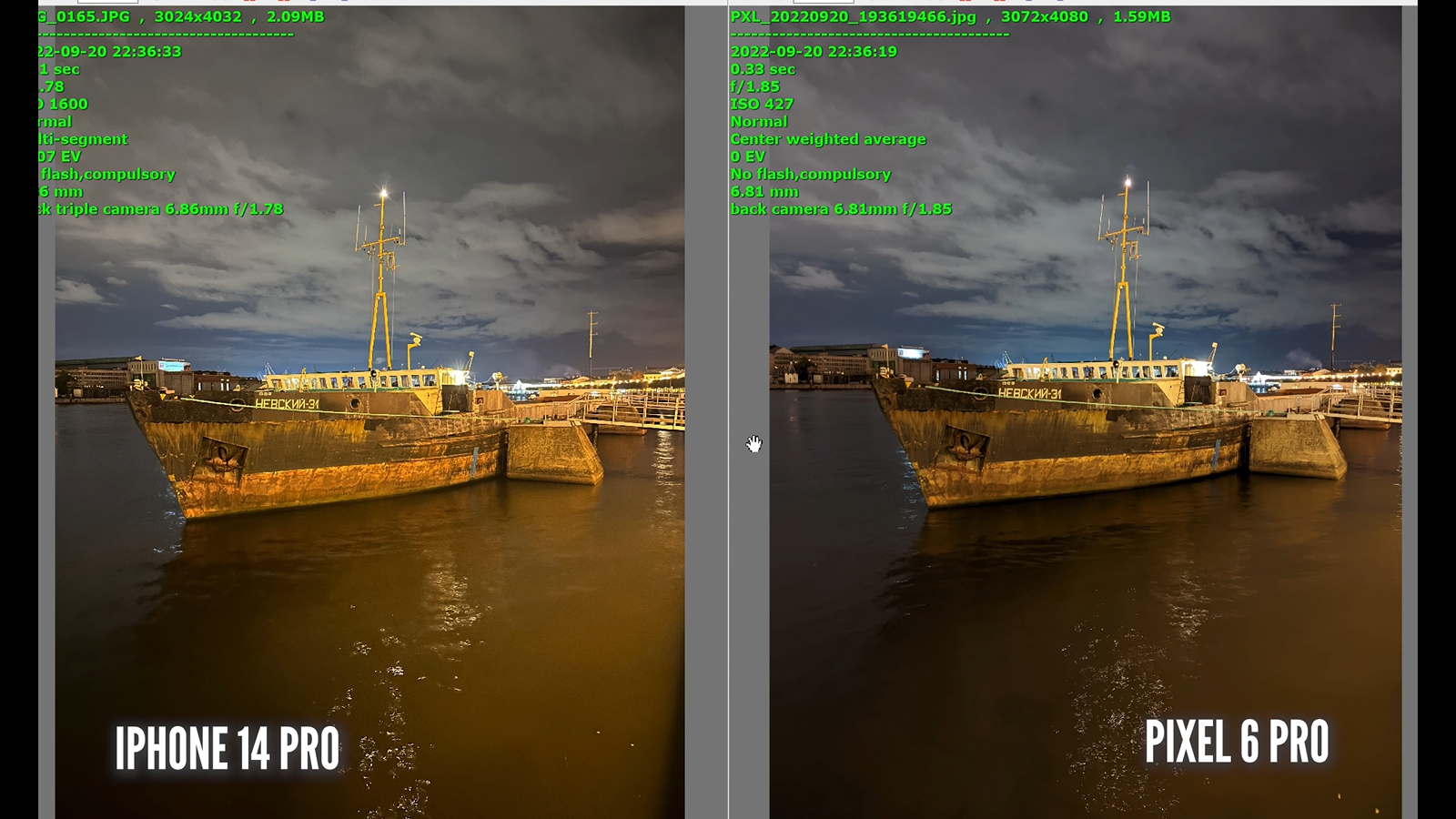
Task: Click the PIXEL 6 PRO caption
Action: (x=1236, y=742)
